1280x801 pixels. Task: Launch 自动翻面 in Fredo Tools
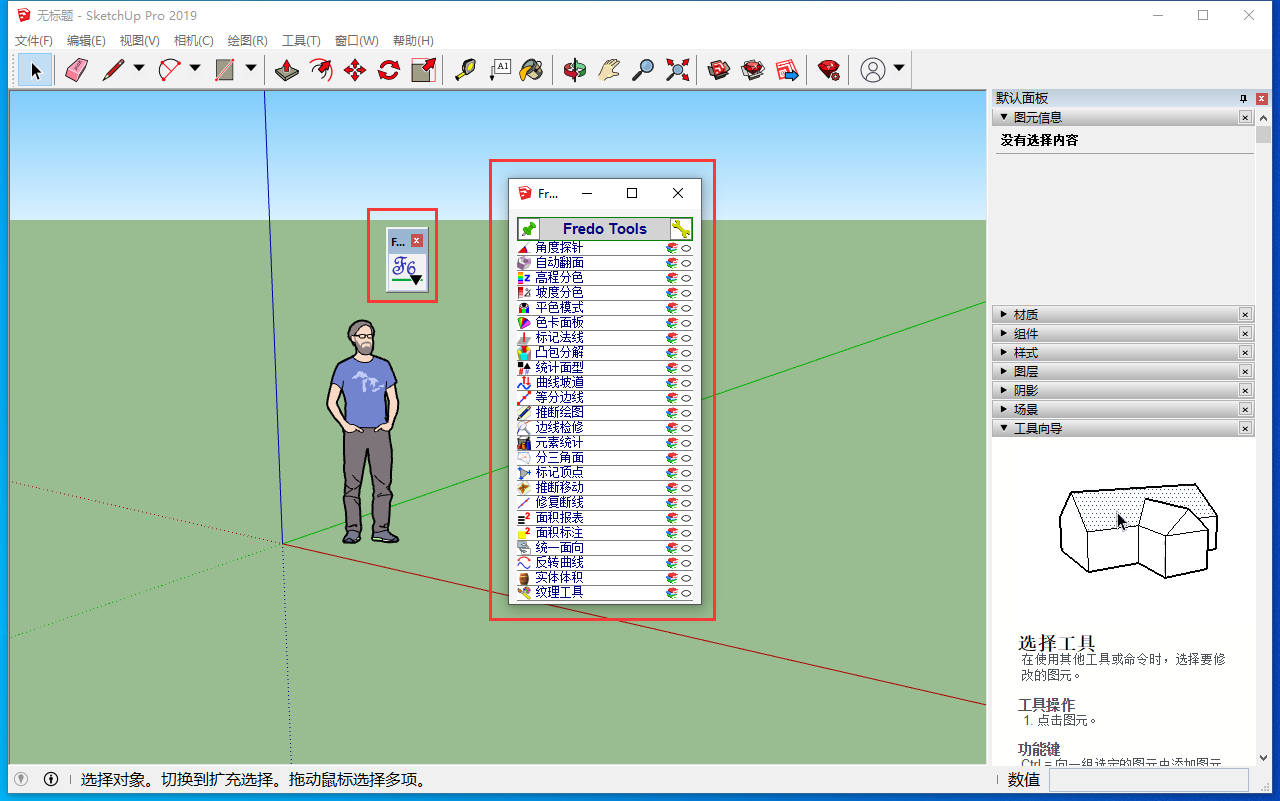tap(559, 263)
